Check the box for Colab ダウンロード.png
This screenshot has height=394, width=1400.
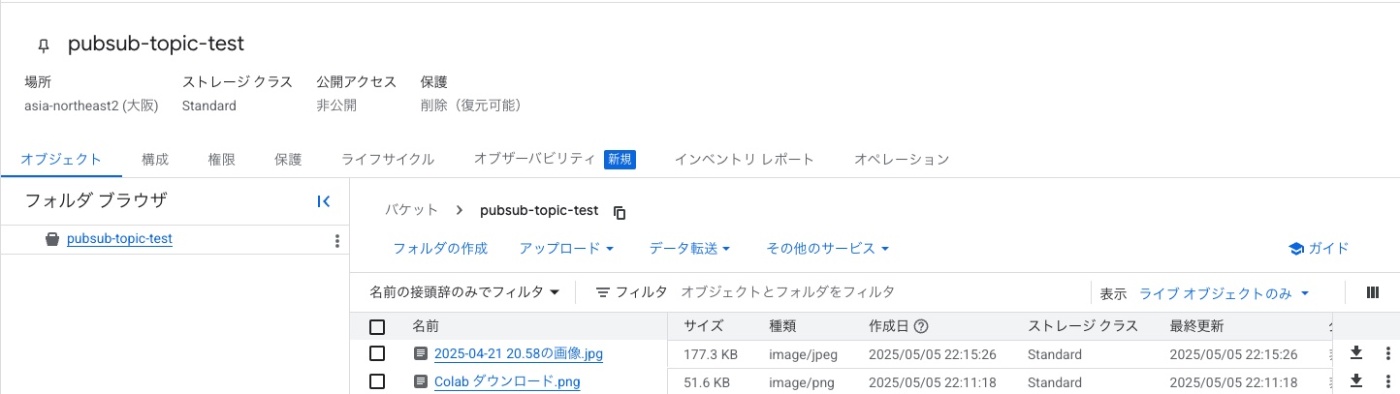[x=377, y=381]
